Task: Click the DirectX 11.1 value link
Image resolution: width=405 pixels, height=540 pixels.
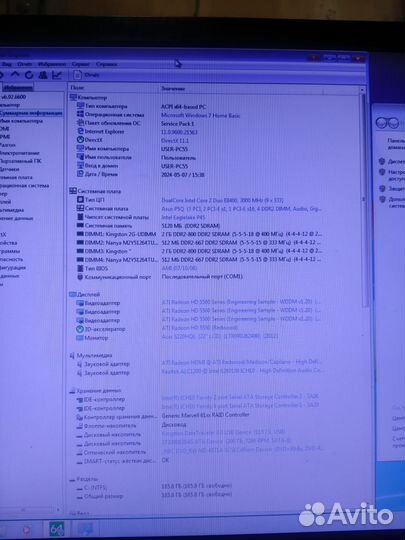Action: coord(175,141)
